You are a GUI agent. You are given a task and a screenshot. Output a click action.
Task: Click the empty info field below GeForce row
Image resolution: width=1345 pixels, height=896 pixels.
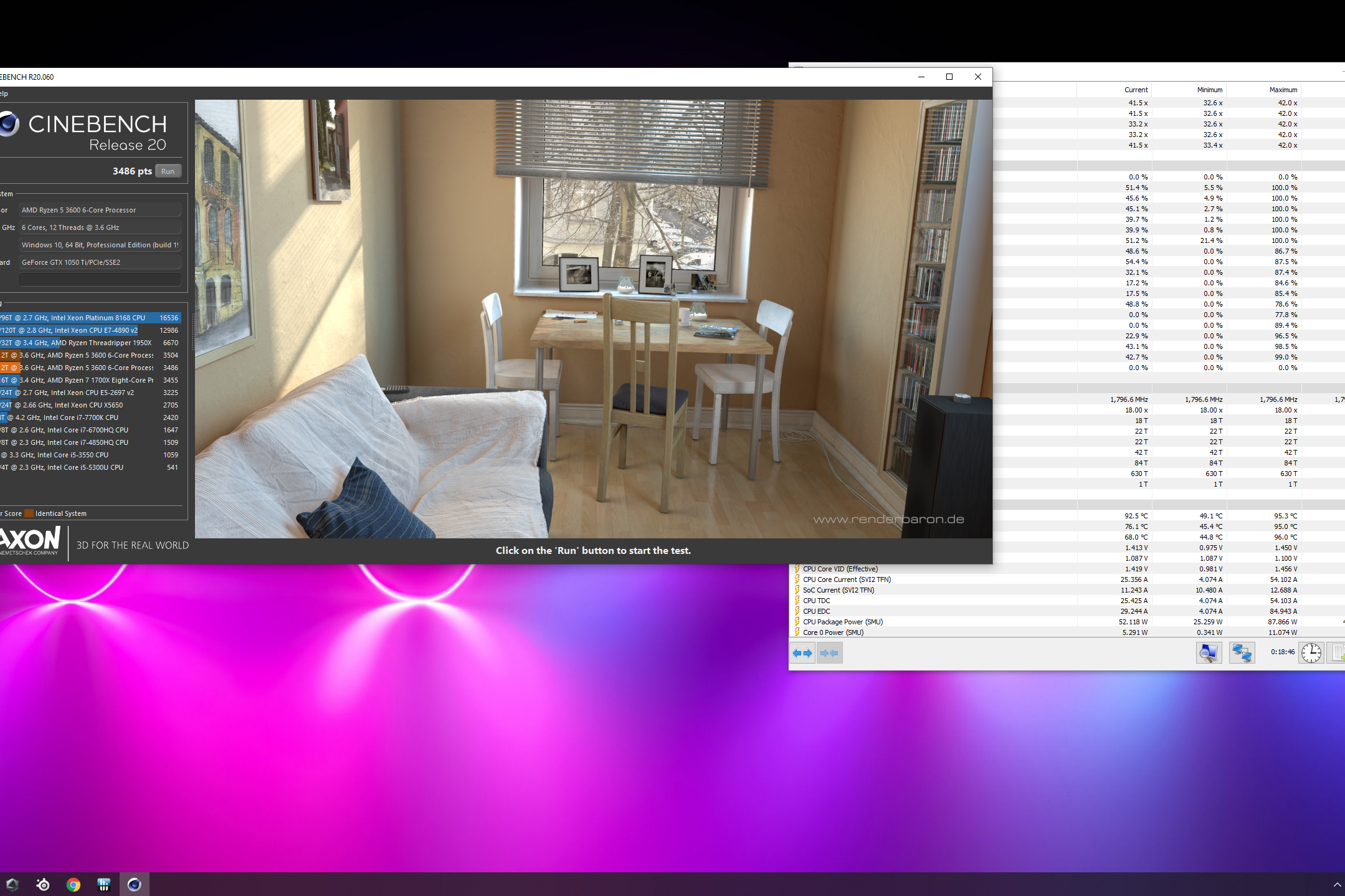point(100,279)
